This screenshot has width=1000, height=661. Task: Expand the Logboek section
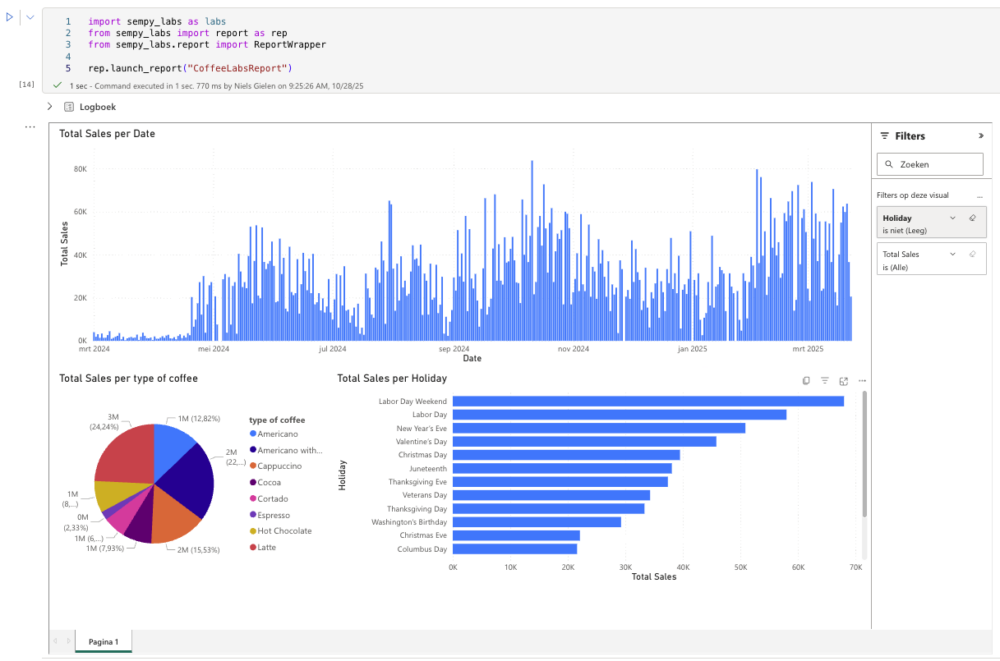point(50,106)
